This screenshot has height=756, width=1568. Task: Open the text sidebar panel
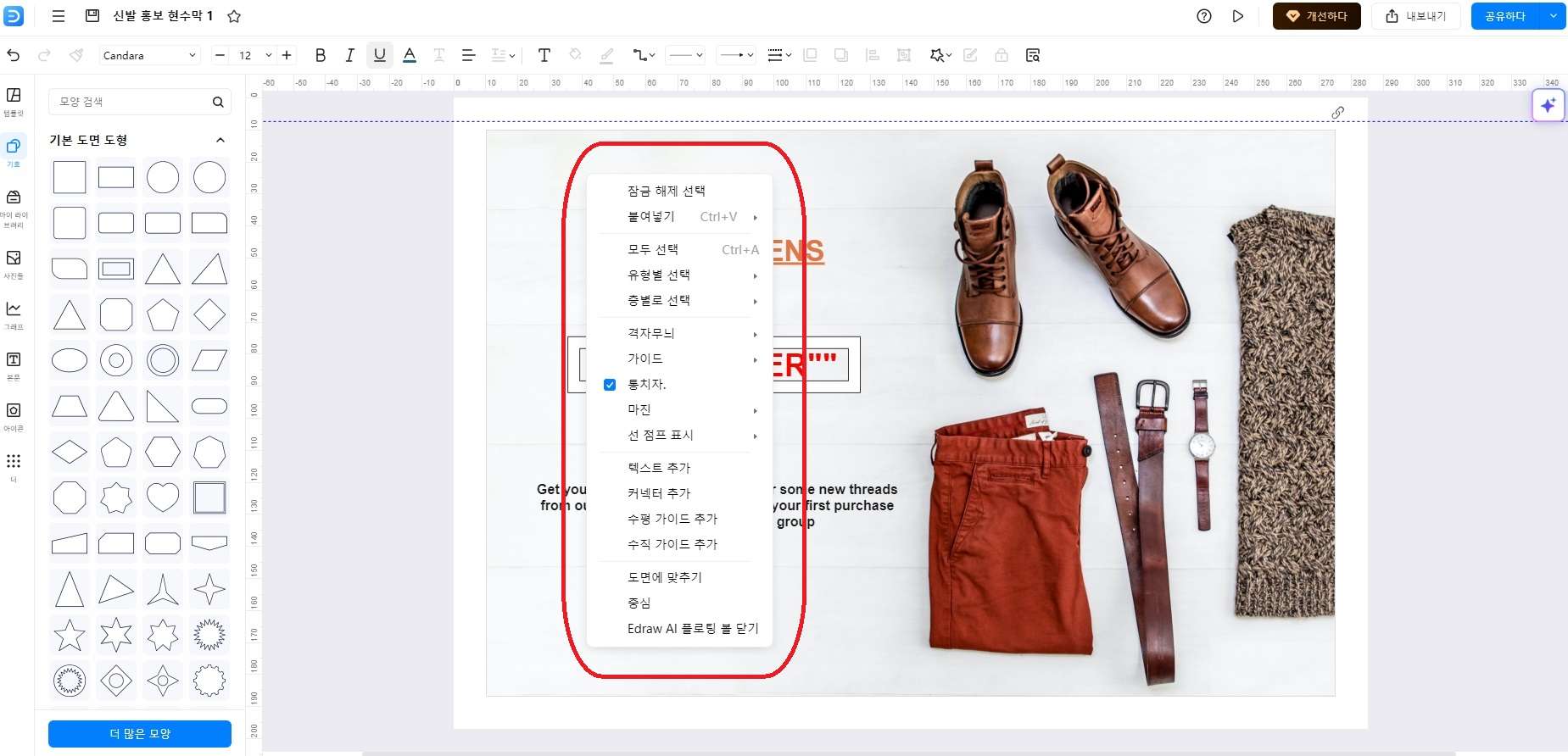(x=14, y=365)
